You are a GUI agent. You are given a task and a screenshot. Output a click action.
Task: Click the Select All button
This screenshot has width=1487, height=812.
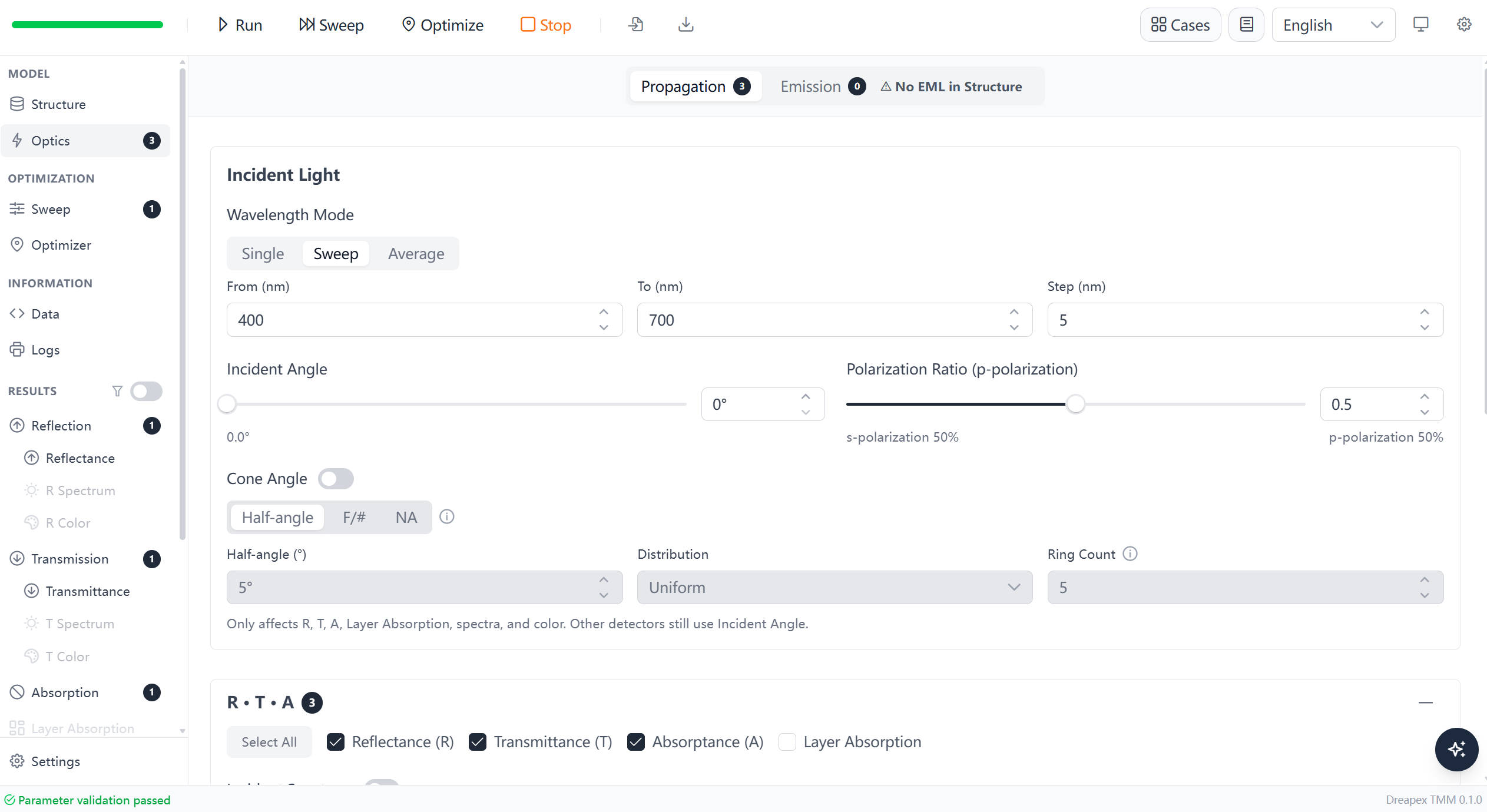tap(269, 742)
